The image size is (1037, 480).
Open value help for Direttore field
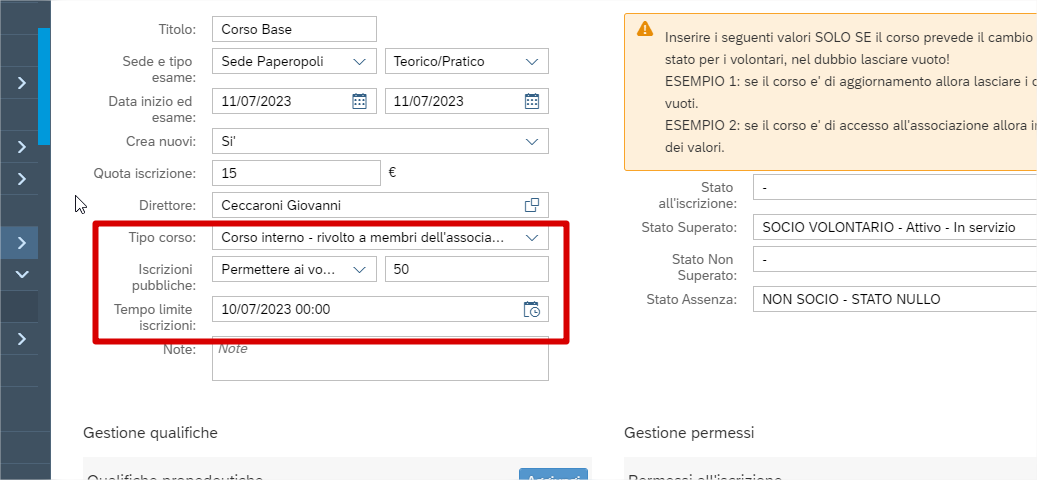click(532, 205)
